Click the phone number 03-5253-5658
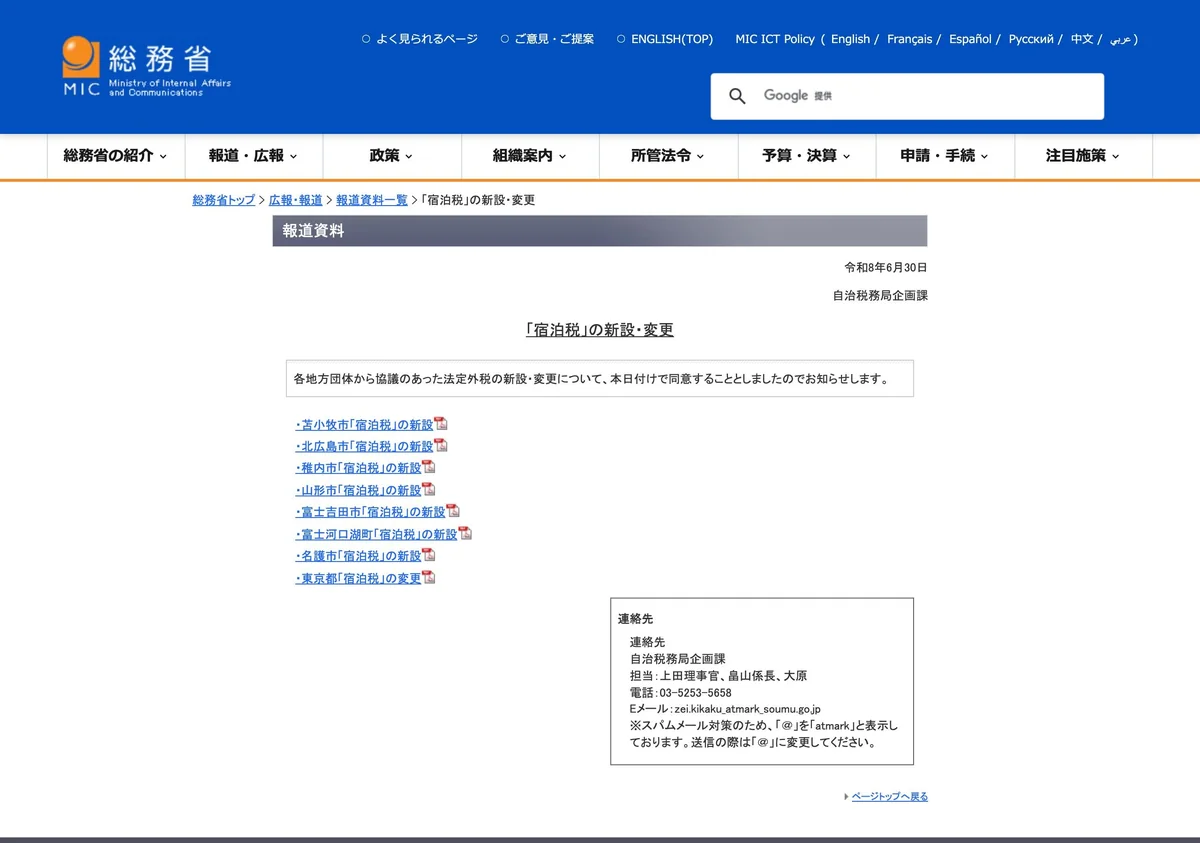This screenshot has width=1200, height=843. (x=695, y=693)
